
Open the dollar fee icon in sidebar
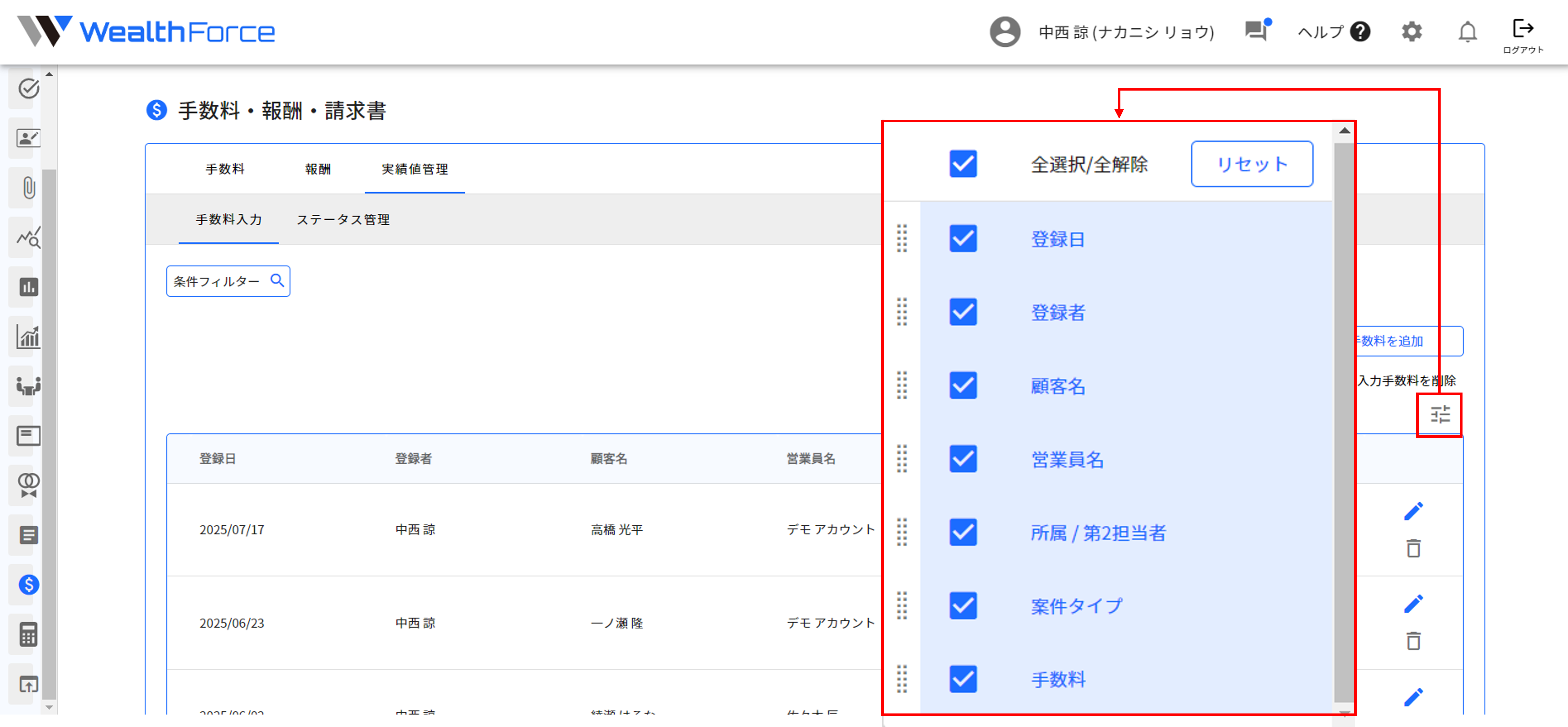click(x=28, y=585)
